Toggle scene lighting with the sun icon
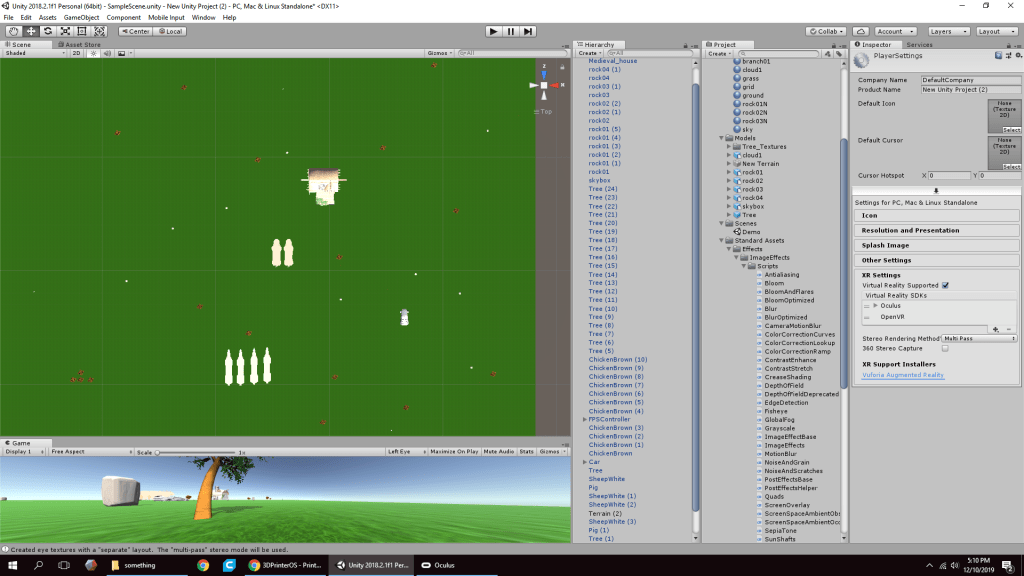The width and height of the screenshot is (1024, 576). 92,53
